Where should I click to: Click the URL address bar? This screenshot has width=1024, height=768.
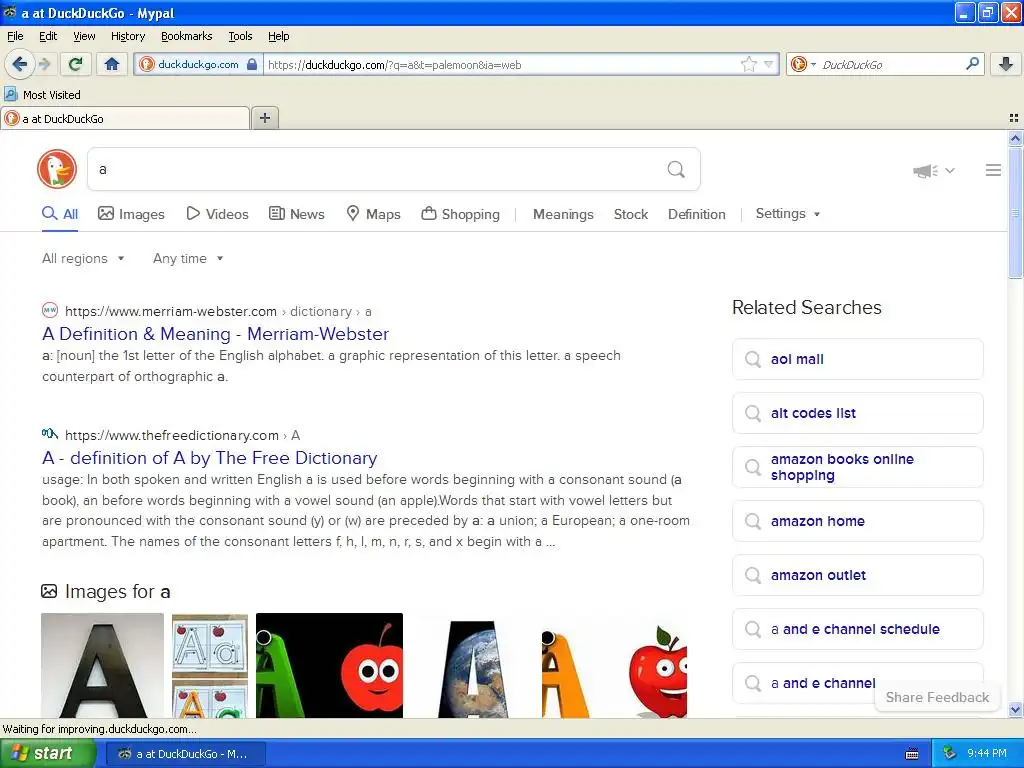503,64
